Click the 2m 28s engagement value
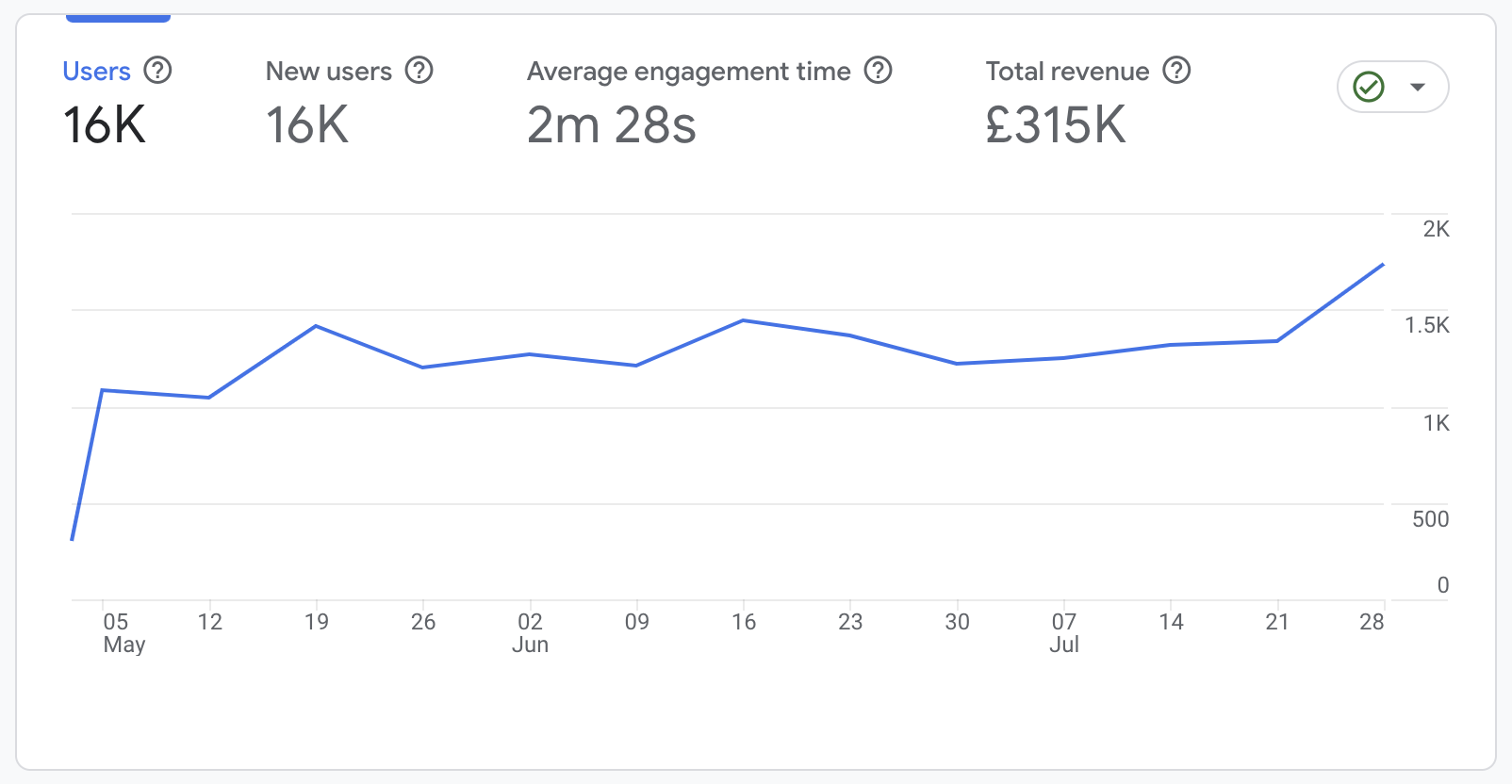1512x784 pixels. pos(612,125)
